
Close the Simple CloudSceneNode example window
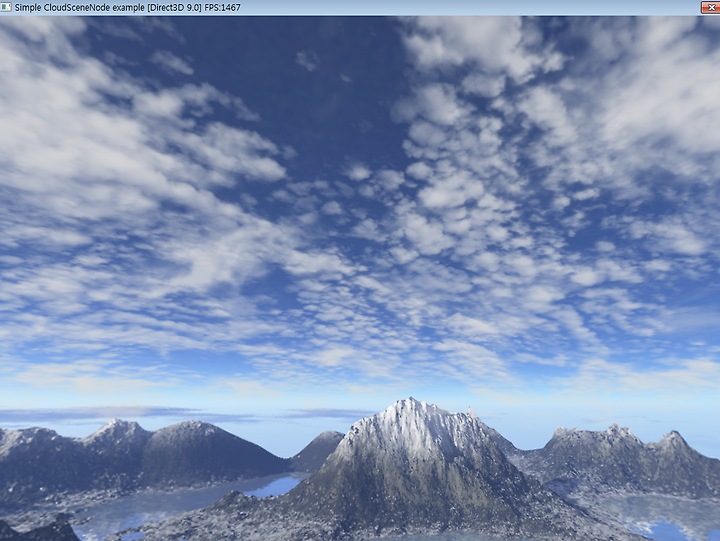[711, 7]
